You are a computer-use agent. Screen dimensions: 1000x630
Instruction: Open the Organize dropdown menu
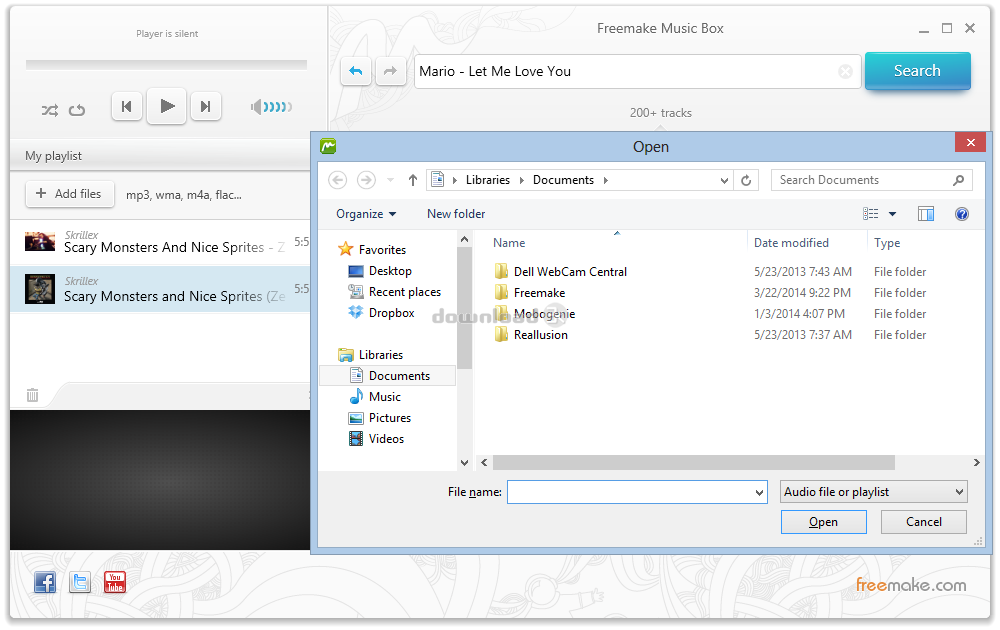tap(366, 214)
